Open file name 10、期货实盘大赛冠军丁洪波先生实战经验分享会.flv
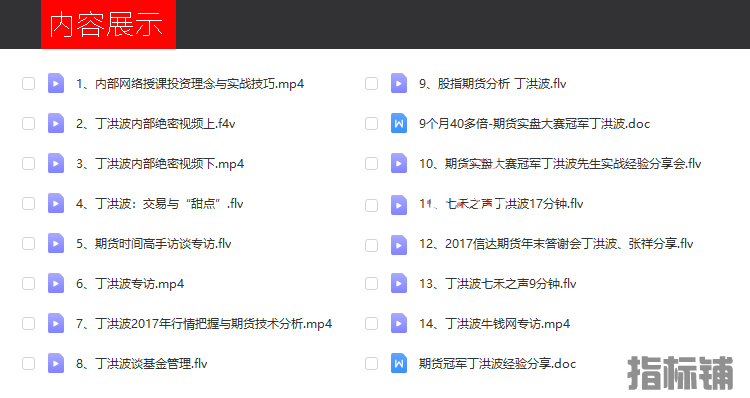This screenshot has height=398, width=750. pyautogui.click(x=560, y=164)
